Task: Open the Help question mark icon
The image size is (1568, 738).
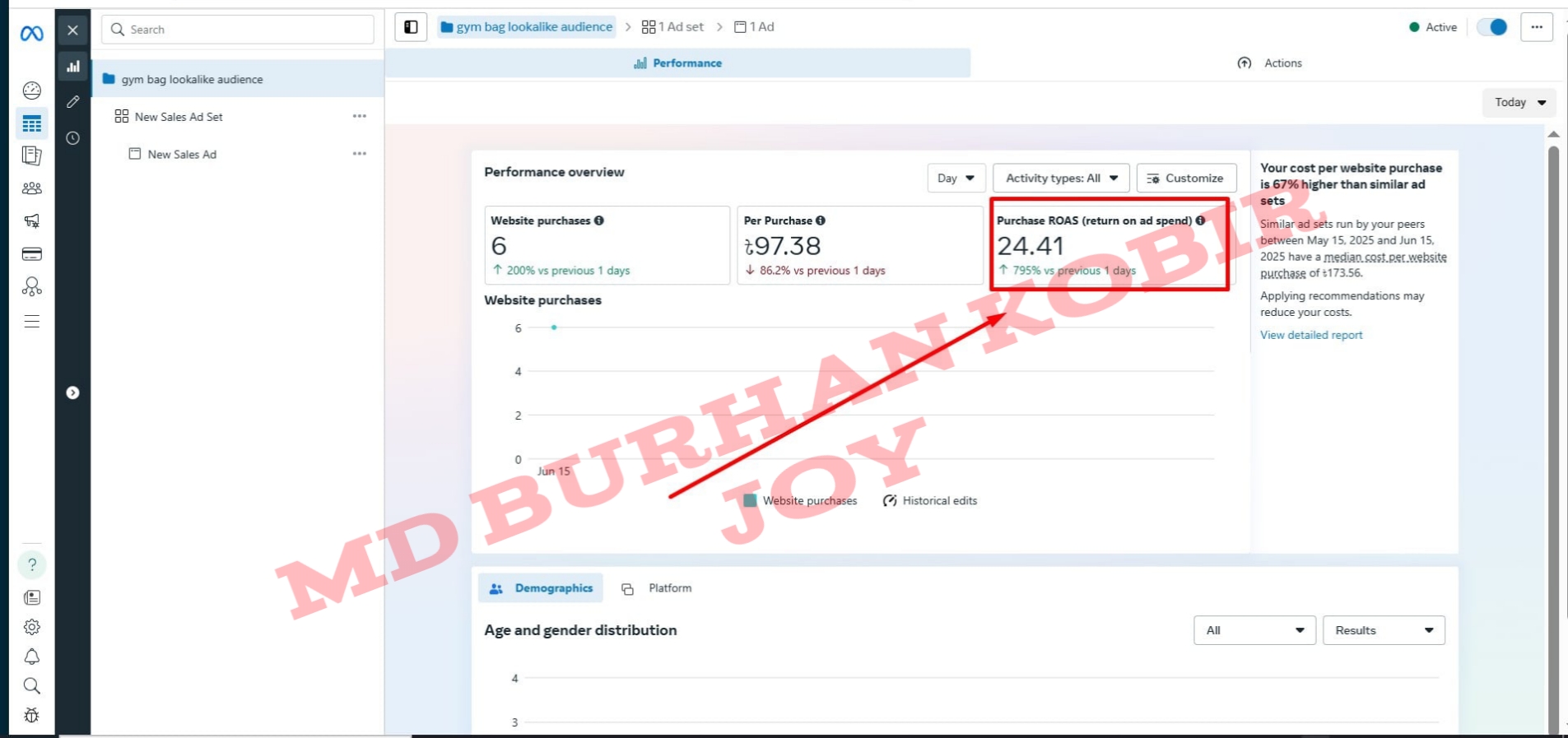Action: point(31,564)
